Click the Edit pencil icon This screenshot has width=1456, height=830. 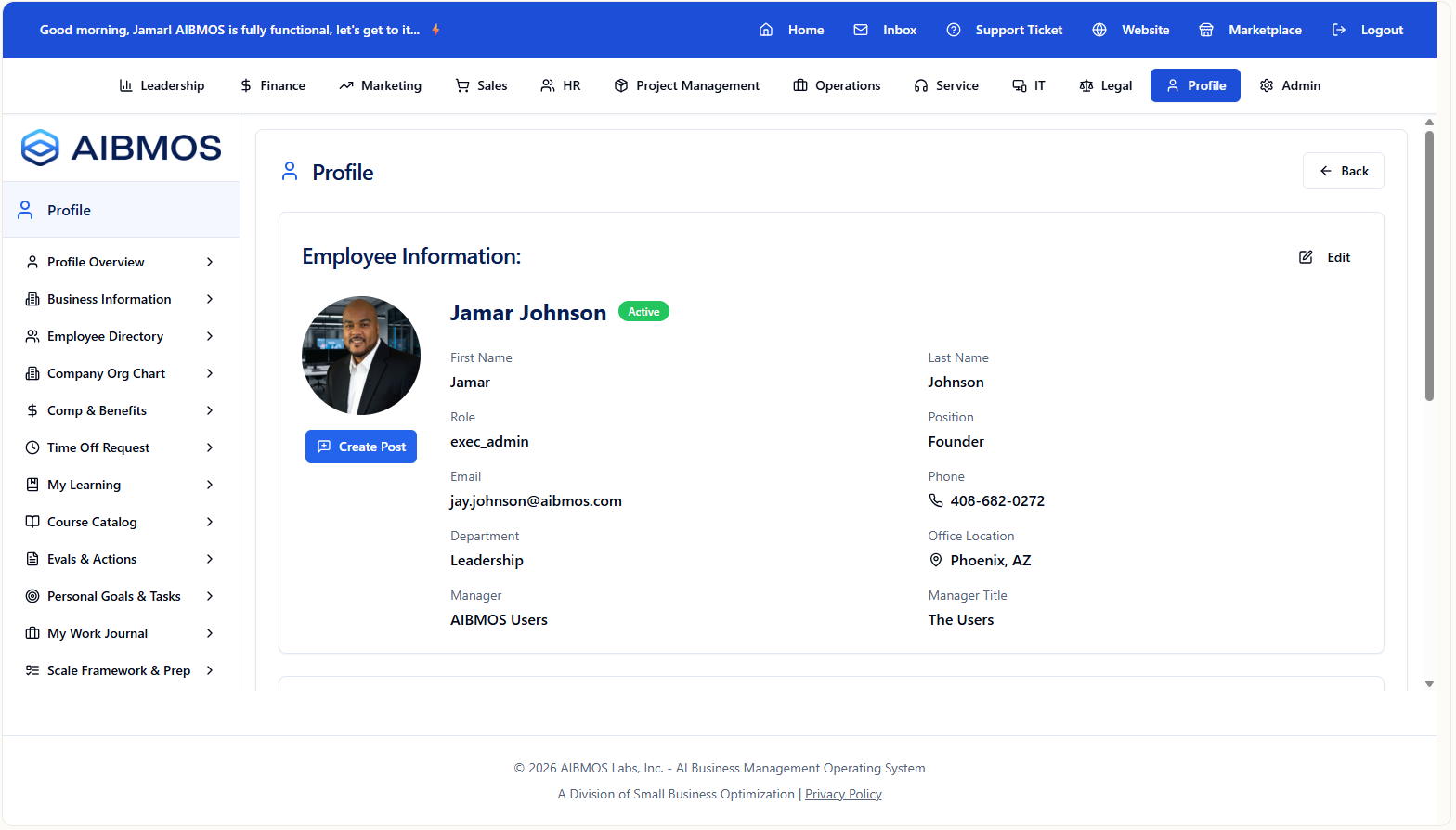click(1306, 257)
